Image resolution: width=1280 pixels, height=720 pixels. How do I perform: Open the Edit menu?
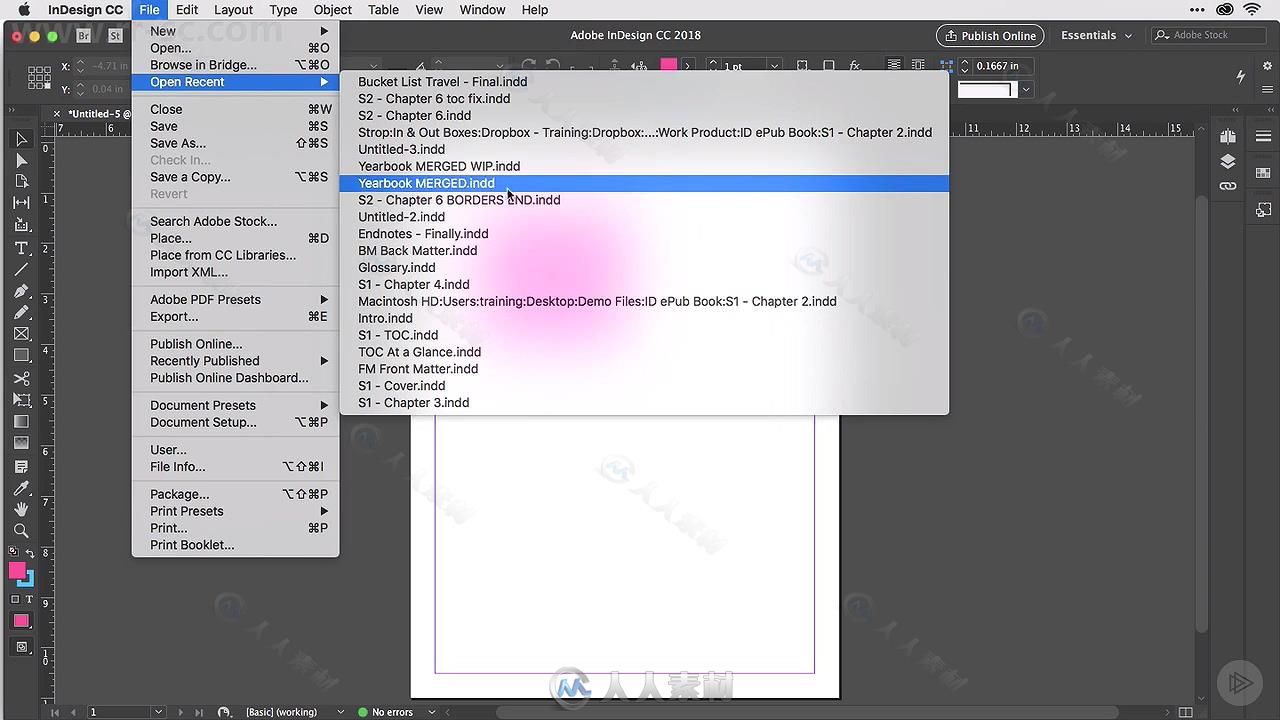pyautogui.click(x=187, y=9)
